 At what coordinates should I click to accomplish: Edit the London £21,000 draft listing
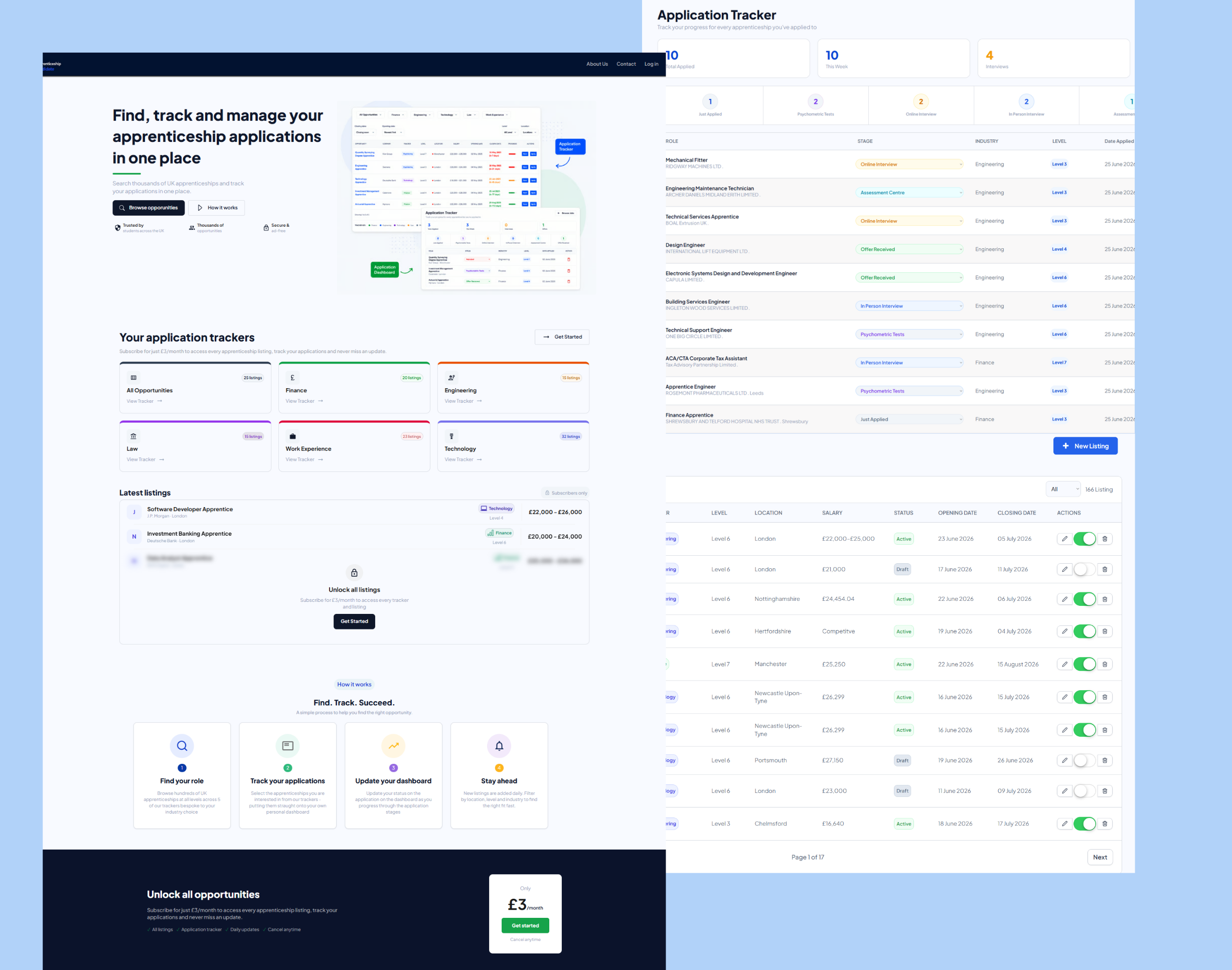1064,570
